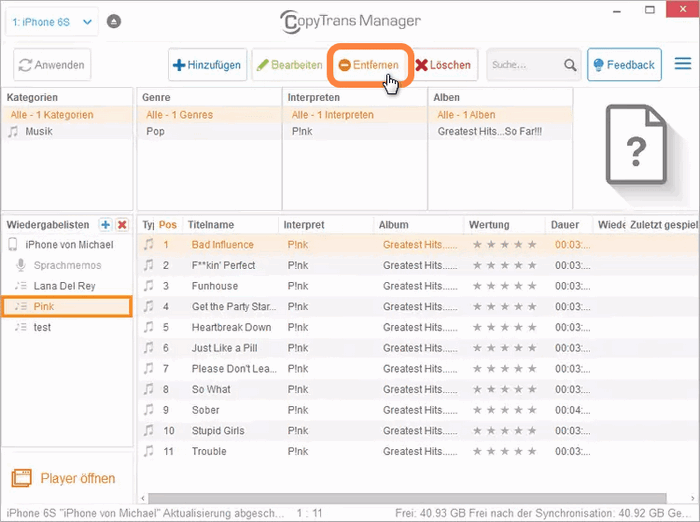Click the magnifier search icon
This screenshot has width=700, height=522.
coord(570,65)
